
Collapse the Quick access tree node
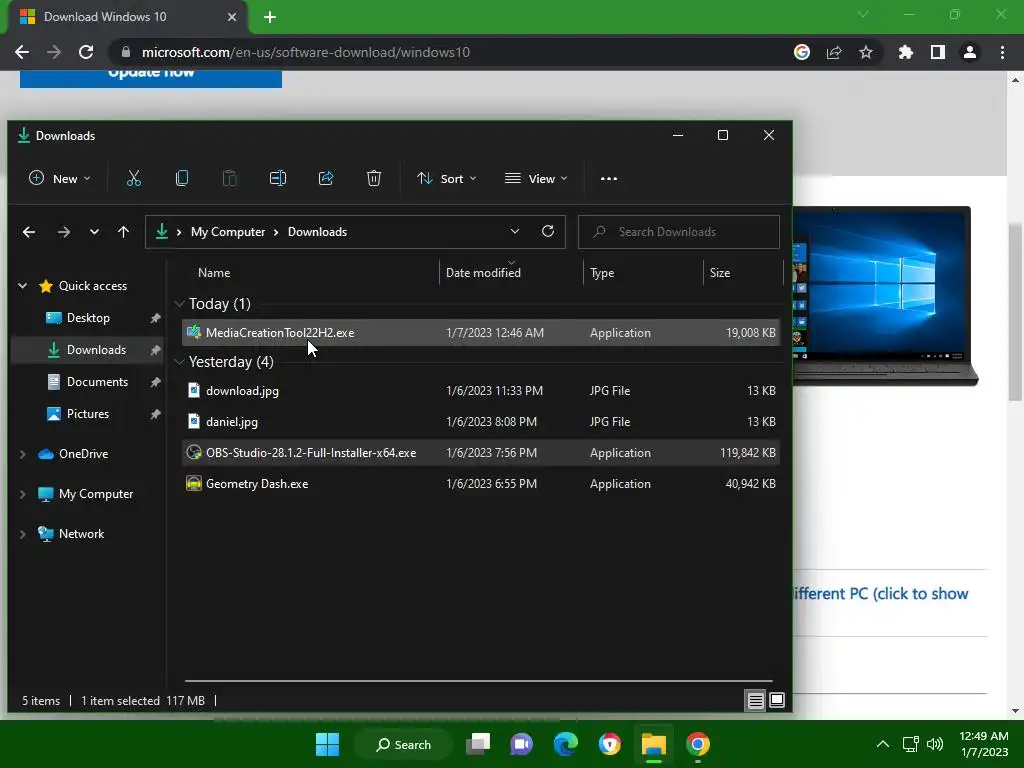23,286
